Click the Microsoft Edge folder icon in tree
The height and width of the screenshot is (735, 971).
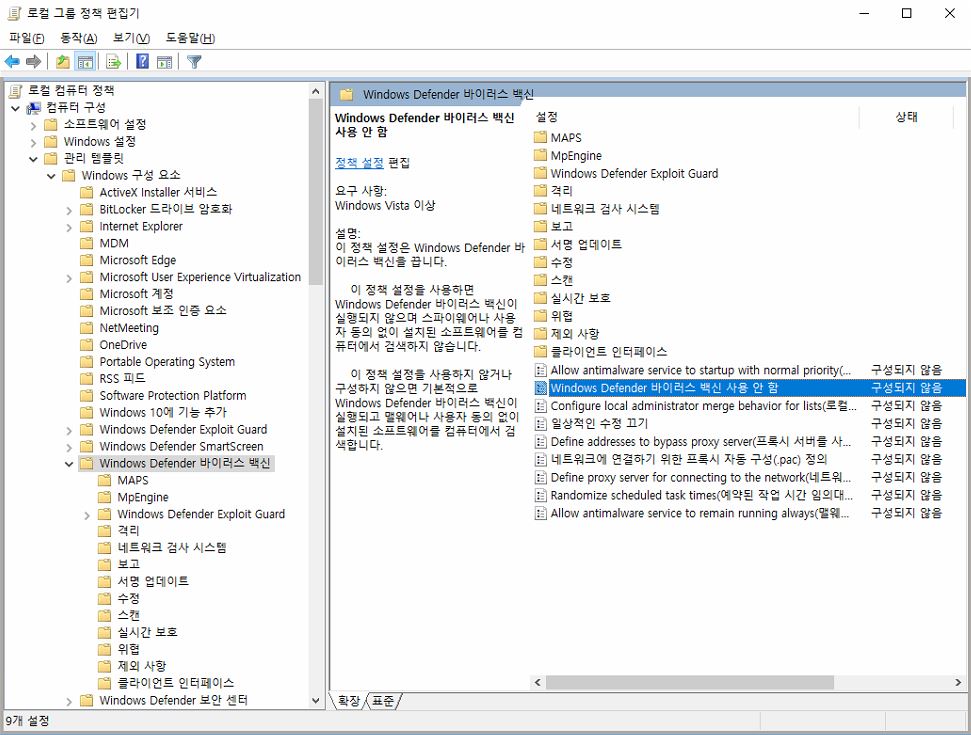[87, 260]
